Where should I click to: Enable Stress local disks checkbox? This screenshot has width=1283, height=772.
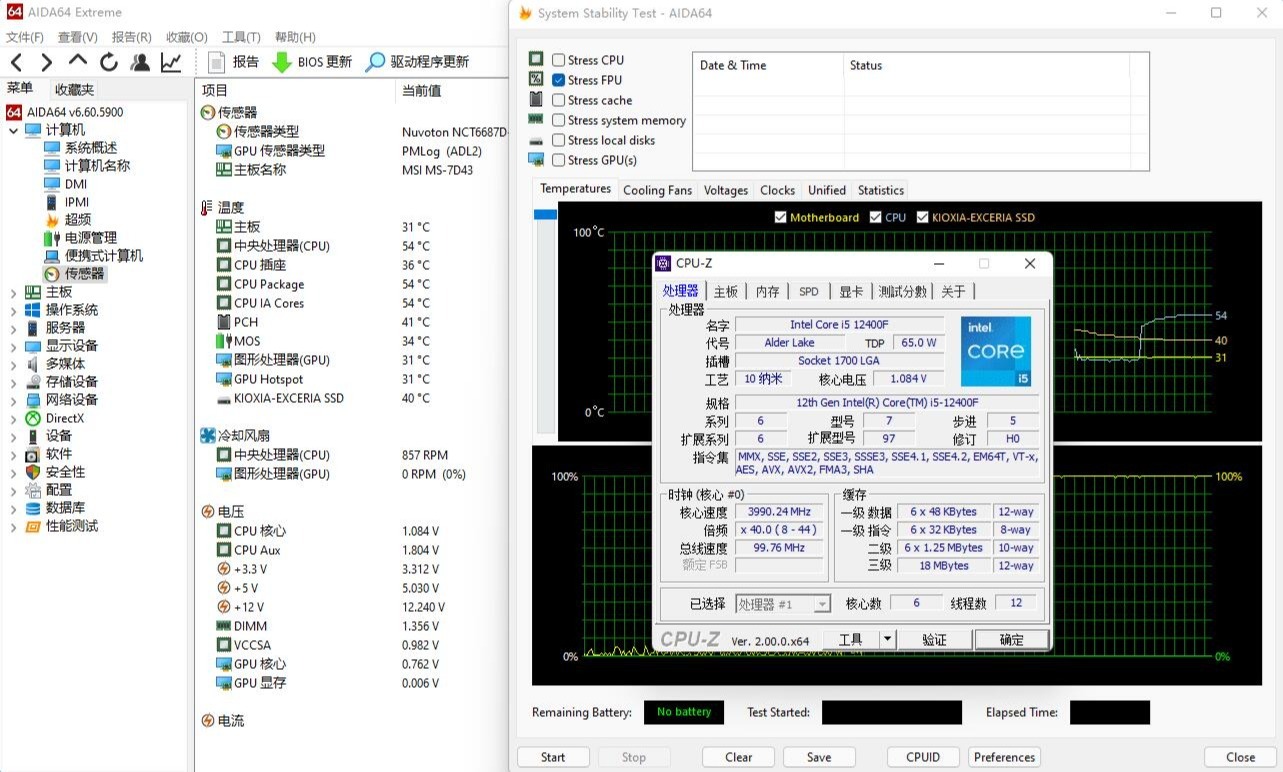tap(558, 140)
